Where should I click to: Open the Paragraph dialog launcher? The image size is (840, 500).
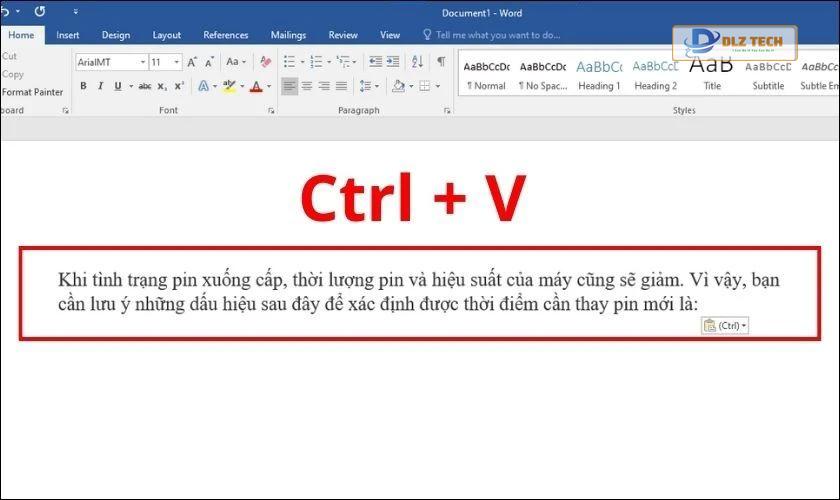(x=447, y=110)
